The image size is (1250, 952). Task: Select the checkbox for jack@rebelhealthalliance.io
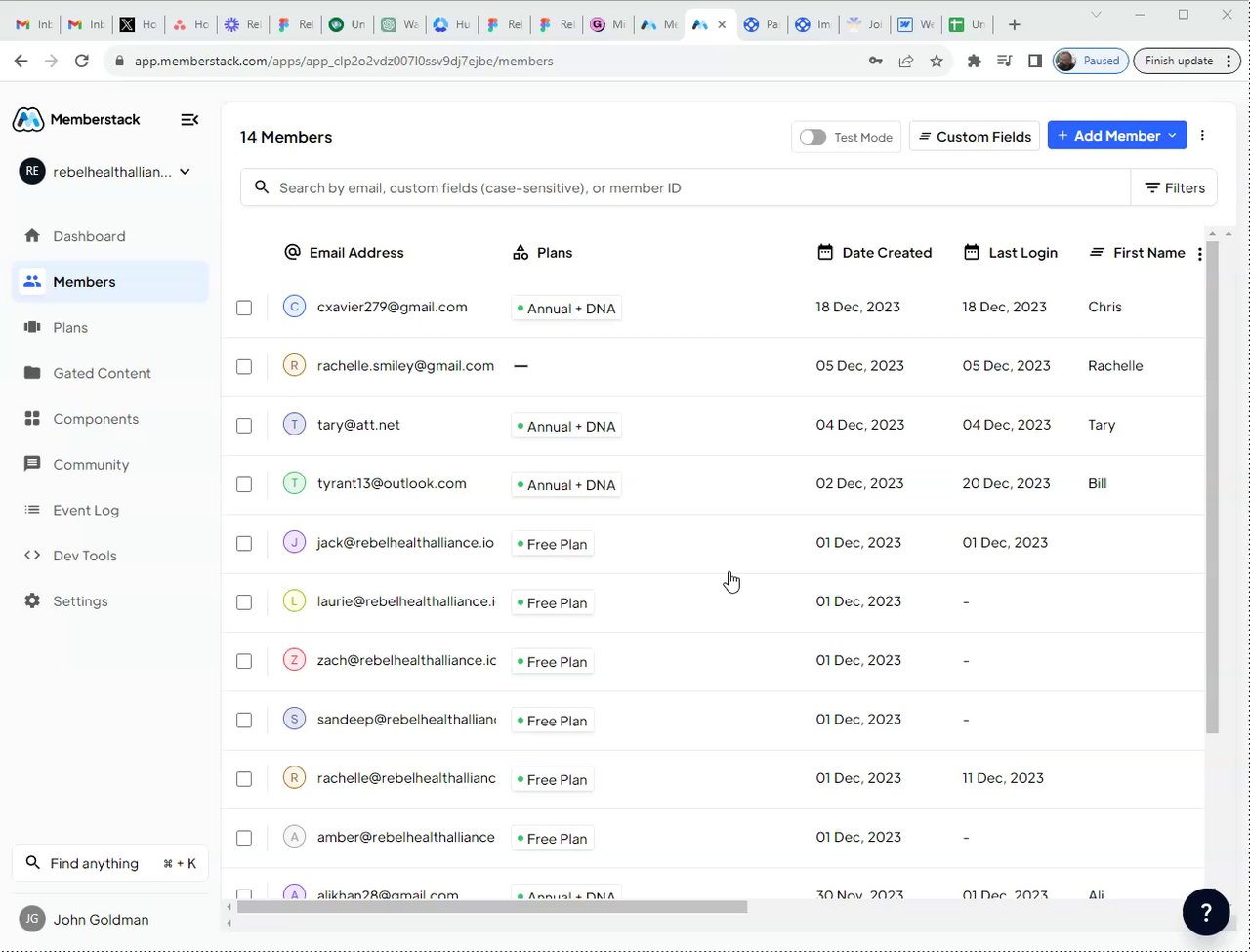point(244,544)
